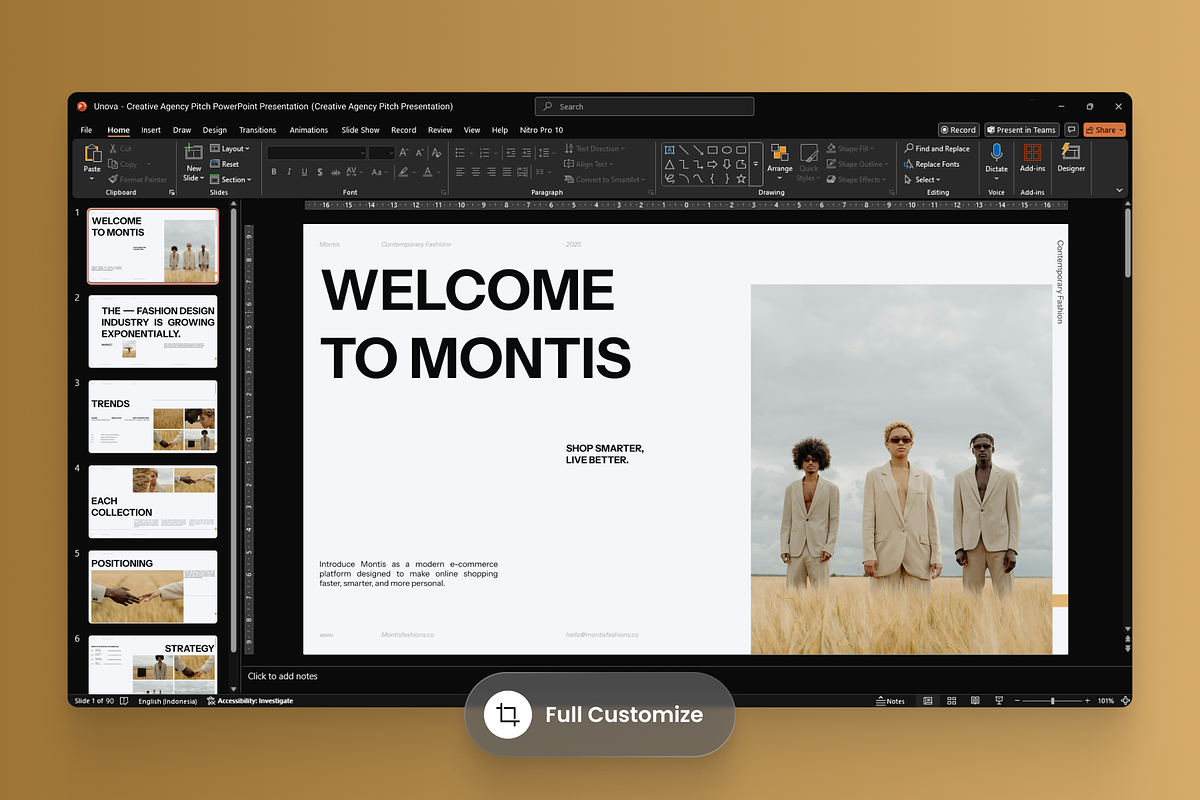Open the Share dropdown

point(1105,130)
